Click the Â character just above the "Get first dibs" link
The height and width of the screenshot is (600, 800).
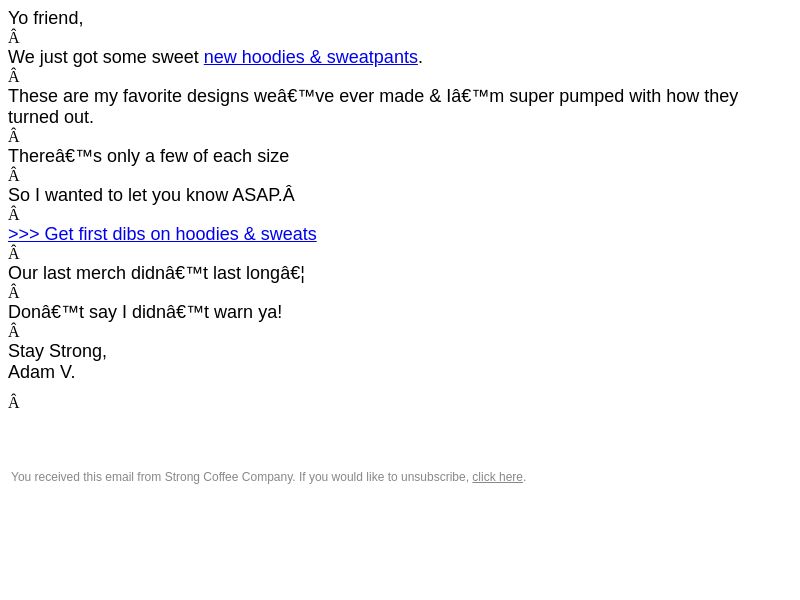[x=14, y=215]
